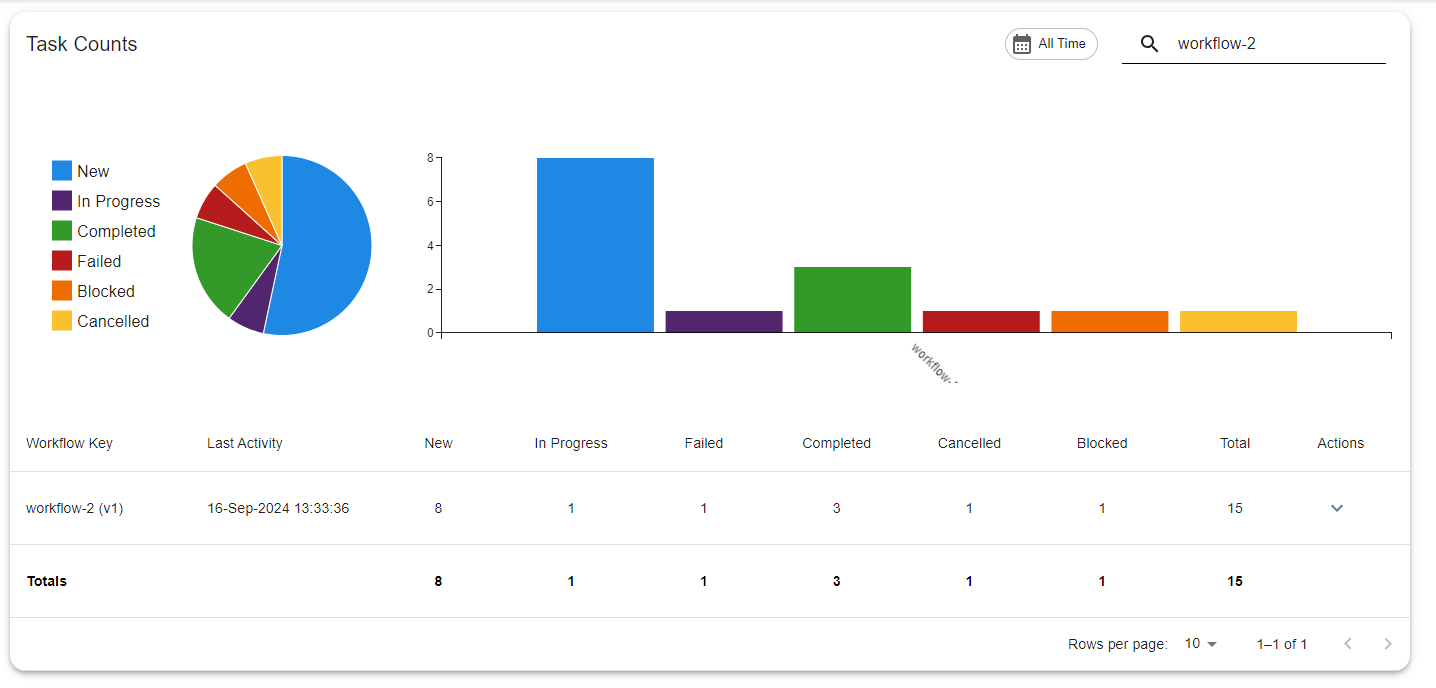
Task: Open the All Time date filter
Action: click(x=1051, y=44)
